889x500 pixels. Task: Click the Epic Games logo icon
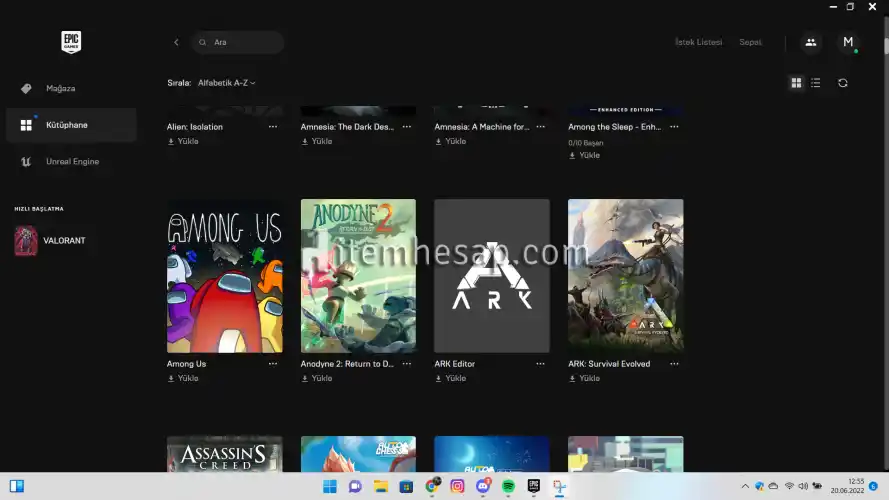[x=70, y=42]
